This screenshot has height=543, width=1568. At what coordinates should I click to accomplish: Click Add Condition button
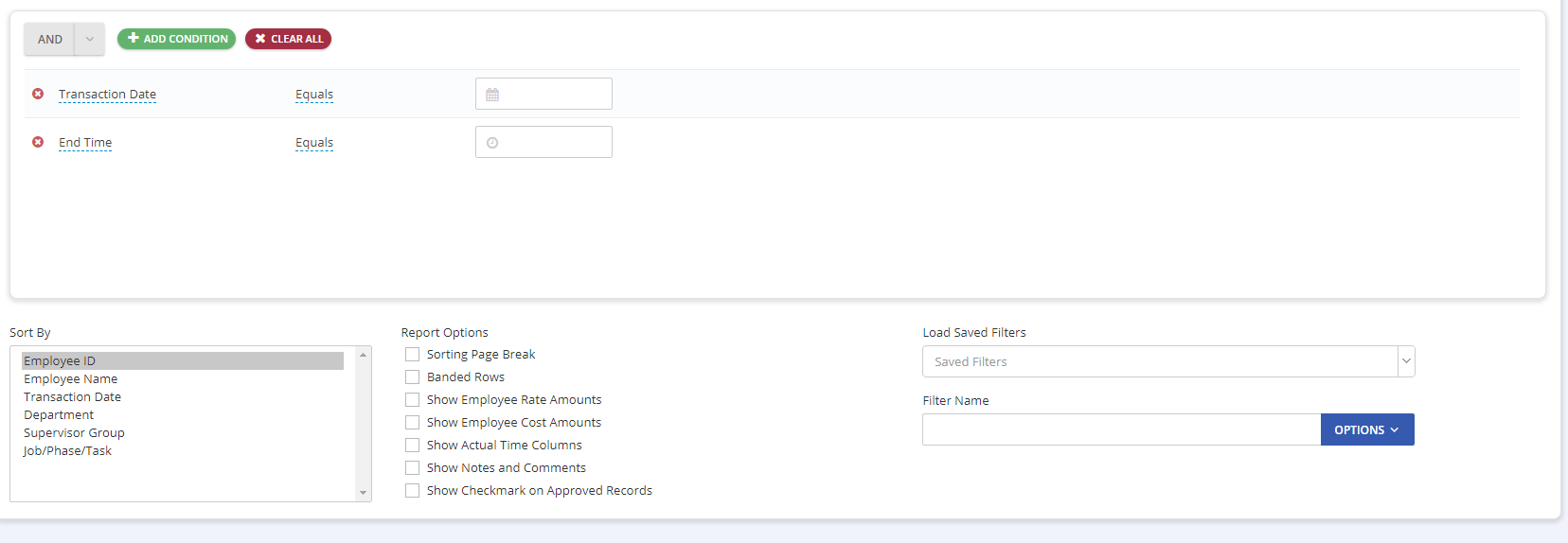(x=177, y=39)
